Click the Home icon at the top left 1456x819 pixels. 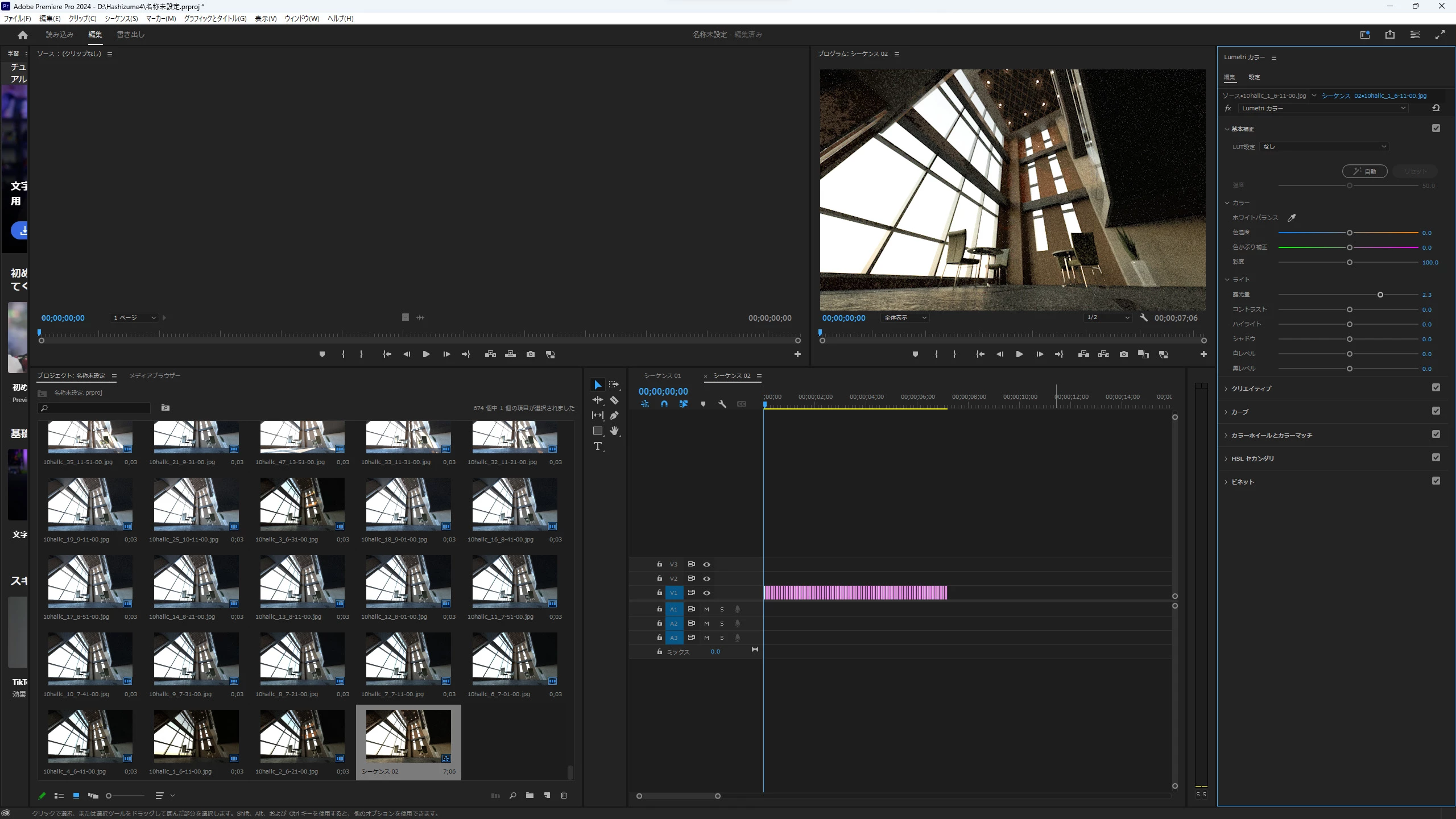(x=23, y=35)
